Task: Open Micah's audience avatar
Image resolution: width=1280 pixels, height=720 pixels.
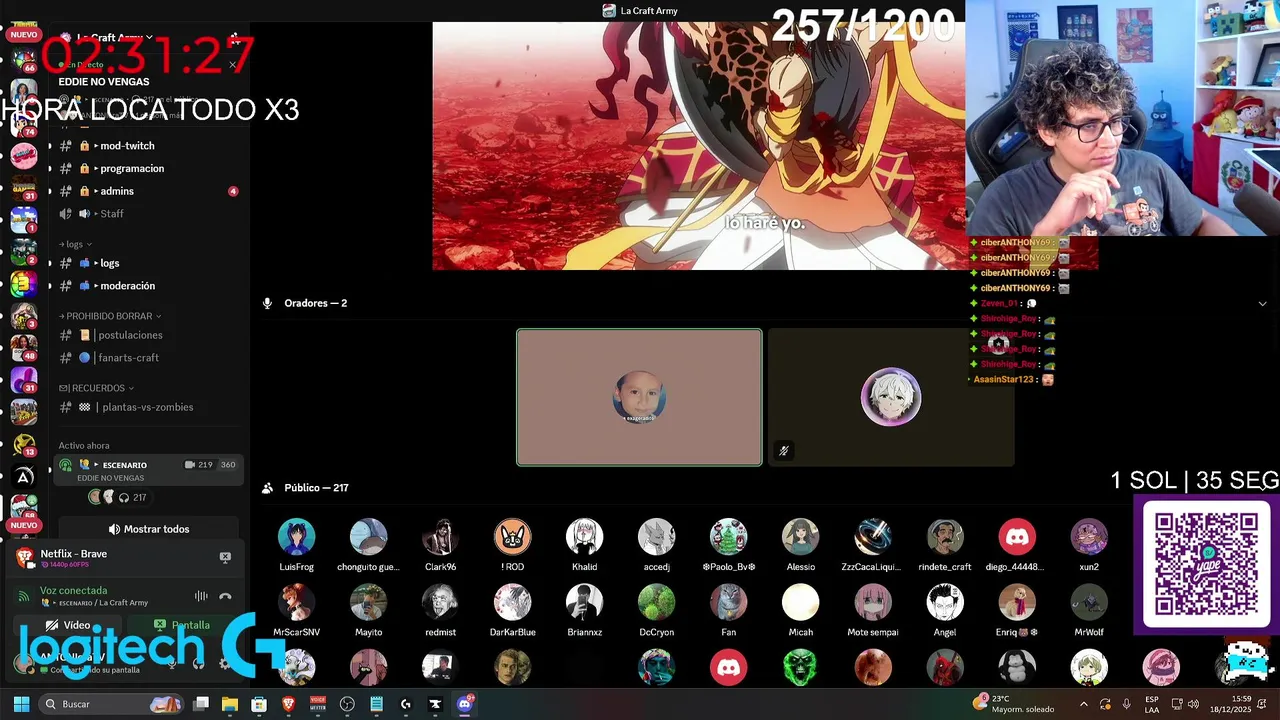Action: [x=800, y=603]
